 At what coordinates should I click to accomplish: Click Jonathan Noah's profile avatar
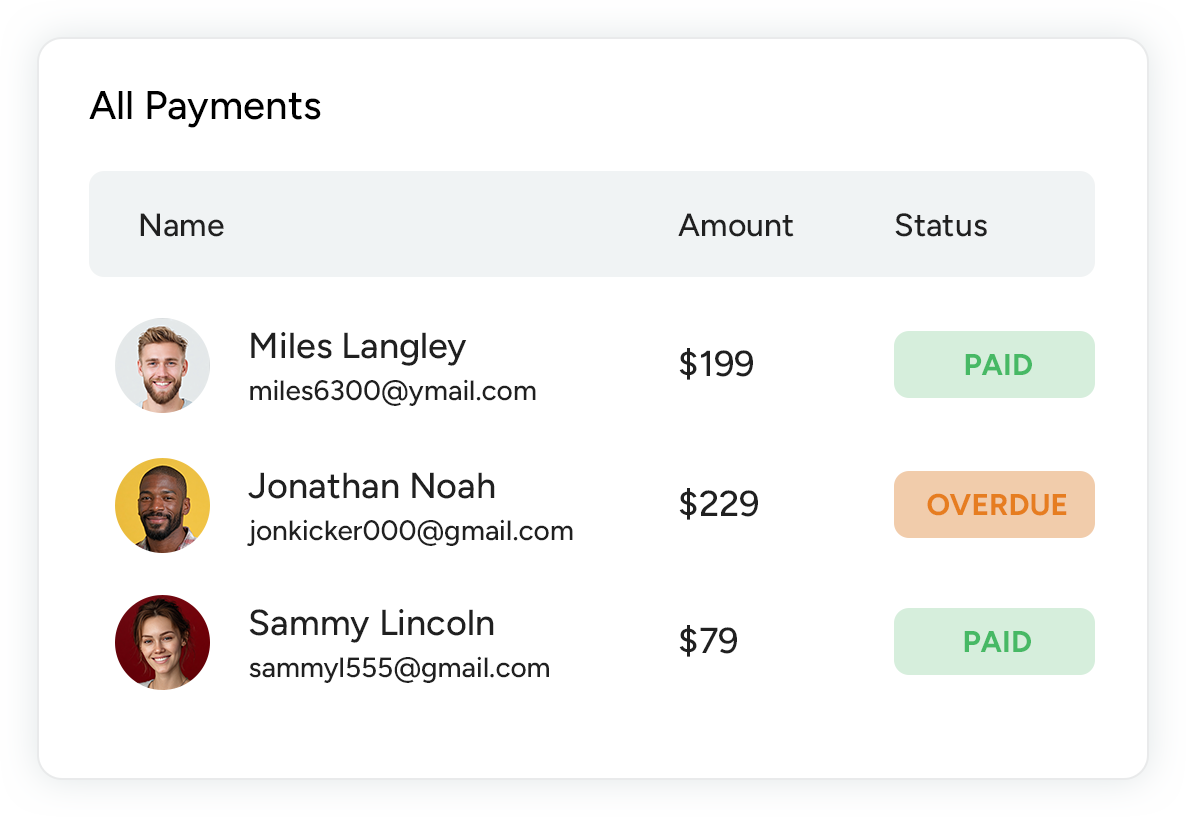(x=162, y=505)
